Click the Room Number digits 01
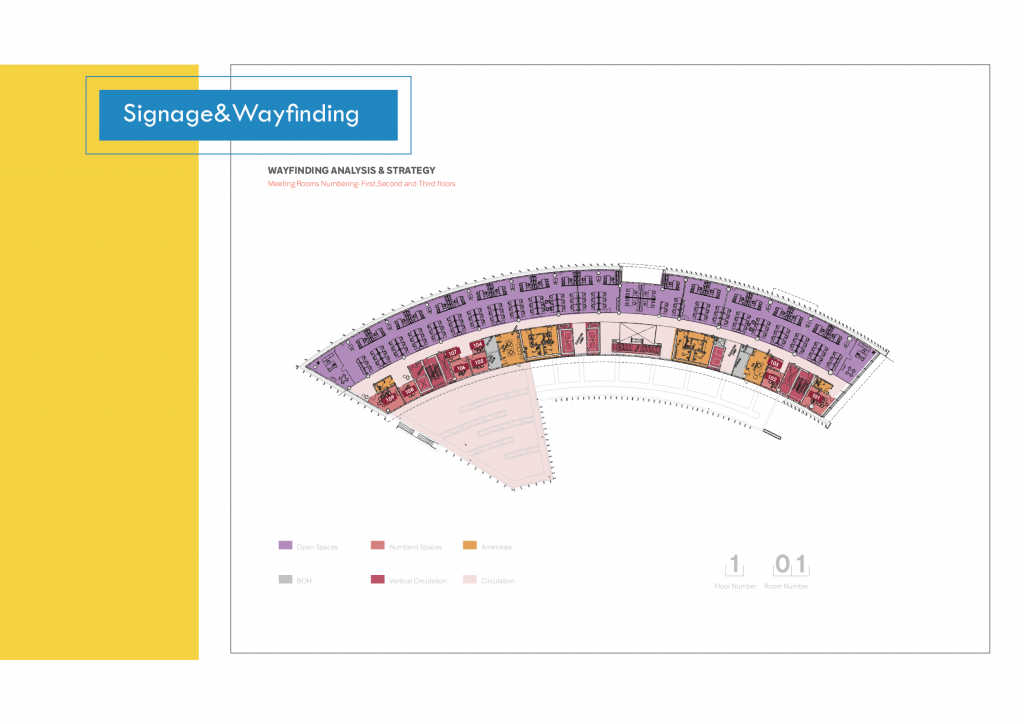Viewport: 1024px width, 724px height. click(790, 566)
